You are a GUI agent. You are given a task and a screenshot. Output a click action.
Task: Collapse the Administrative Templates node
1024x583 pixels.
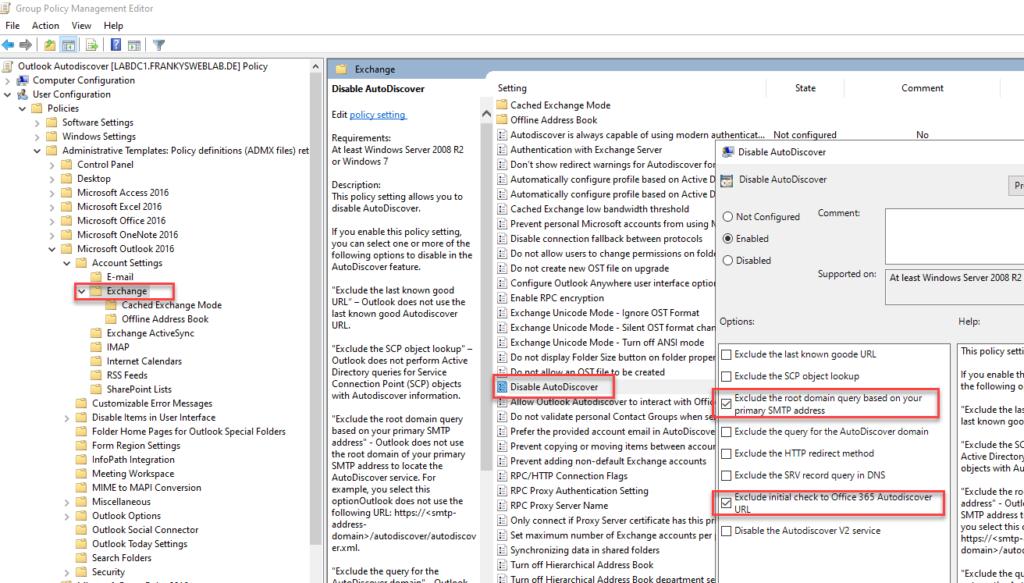click(x=37, y=151)
